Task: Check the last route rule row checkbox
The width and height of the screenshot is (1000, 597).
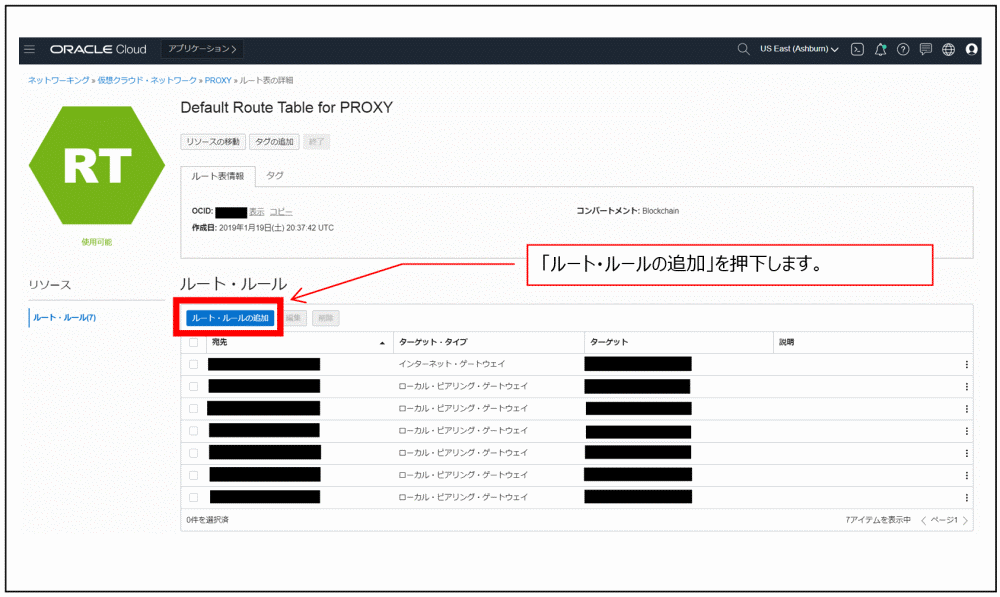Action: (193, 498)
